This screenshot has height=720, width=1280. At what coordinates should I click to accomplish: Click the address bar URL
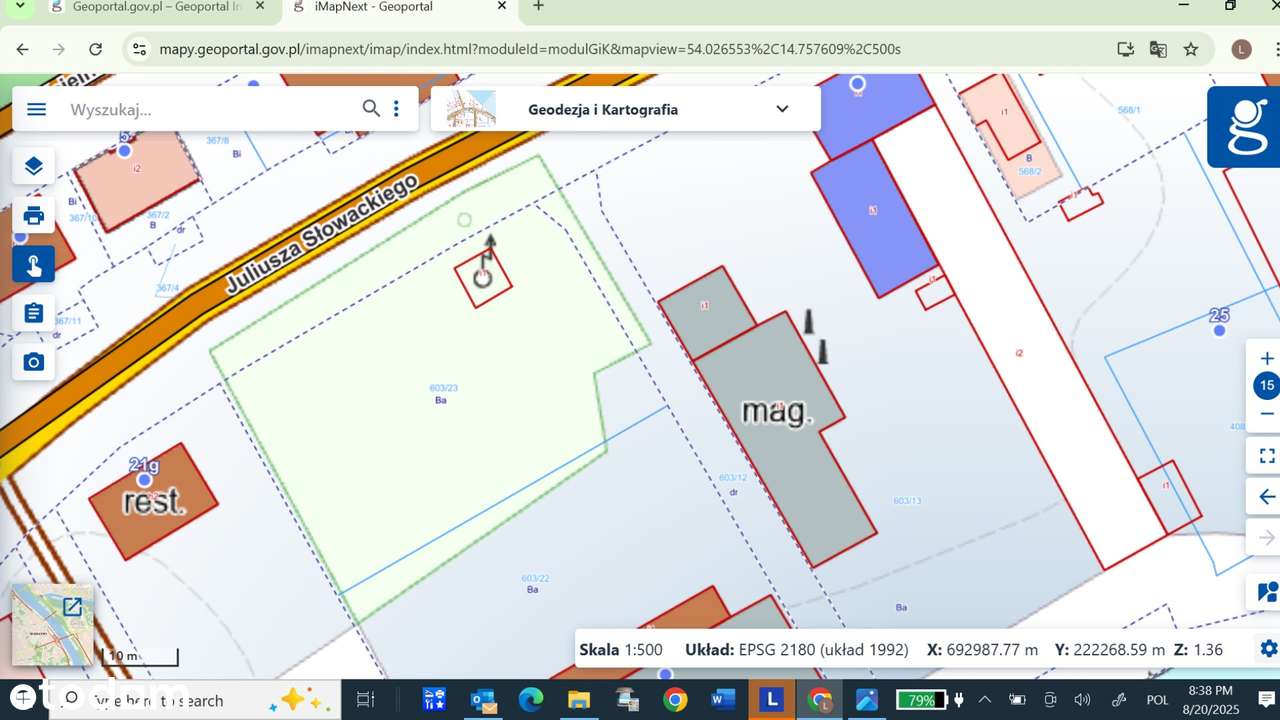point(530,49)
